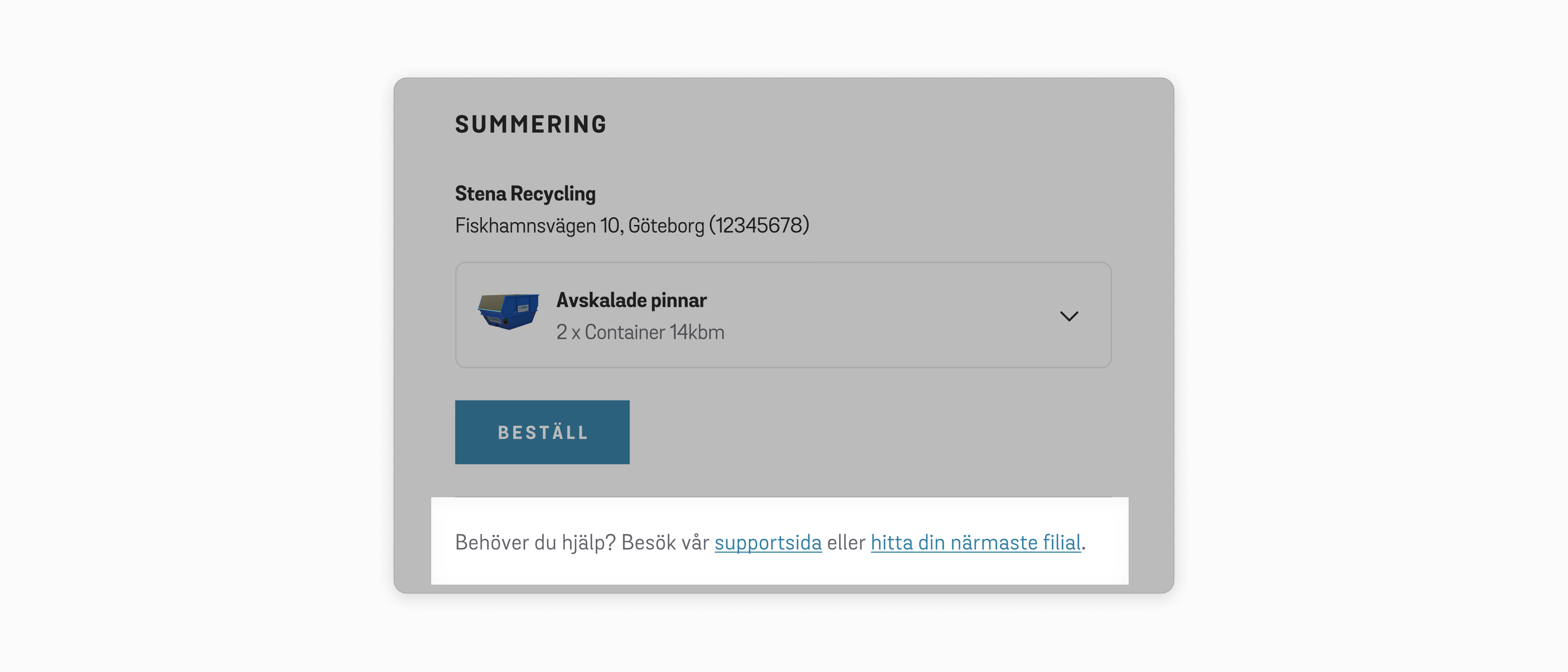Screen dimensions: 1568x672
Task: Visit hitta din närmaste filial
Action: click(975, 542)
